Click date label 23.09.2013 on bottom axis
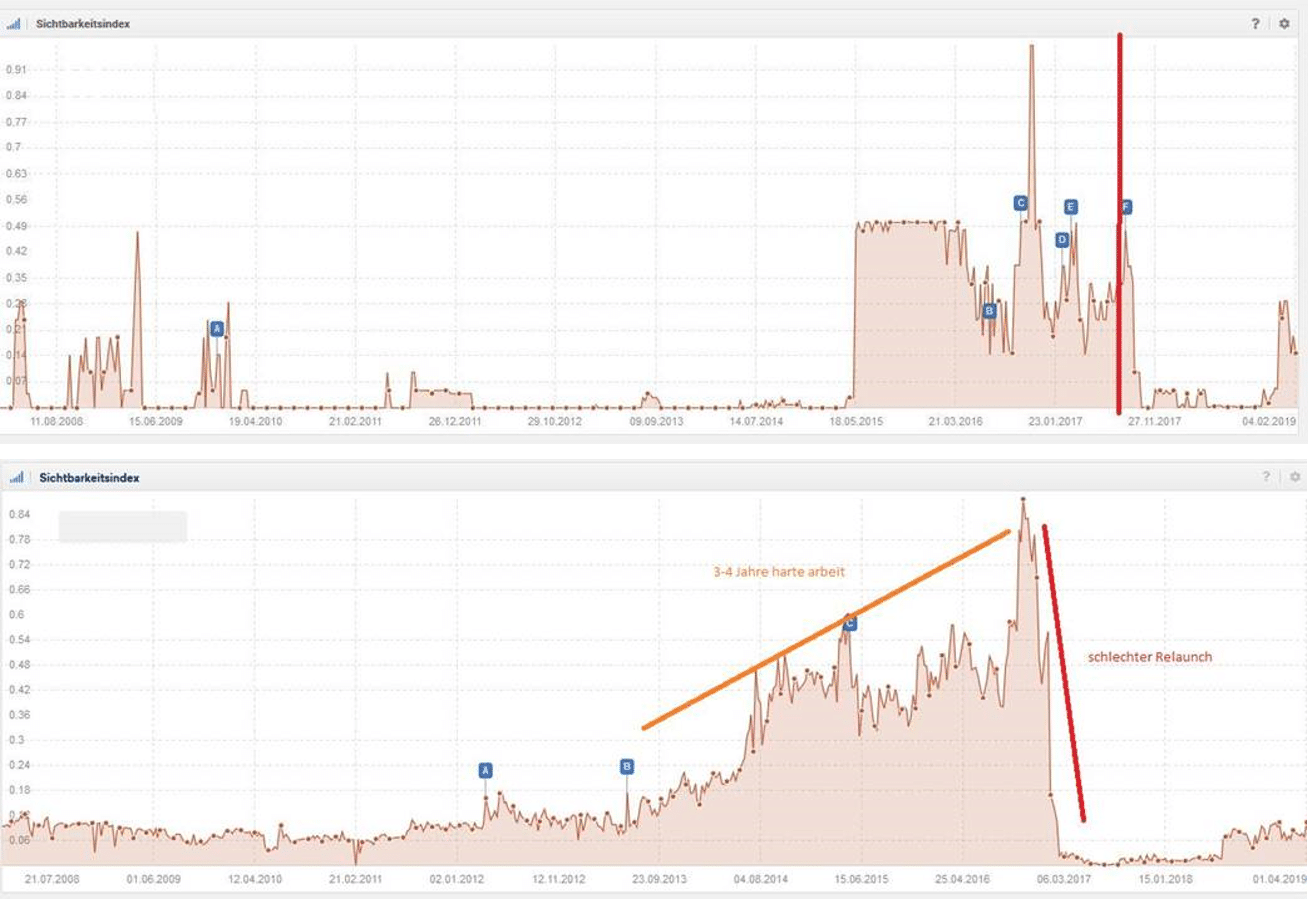The height and width of the screenshot is (899, 1308). tap(660, 879)
